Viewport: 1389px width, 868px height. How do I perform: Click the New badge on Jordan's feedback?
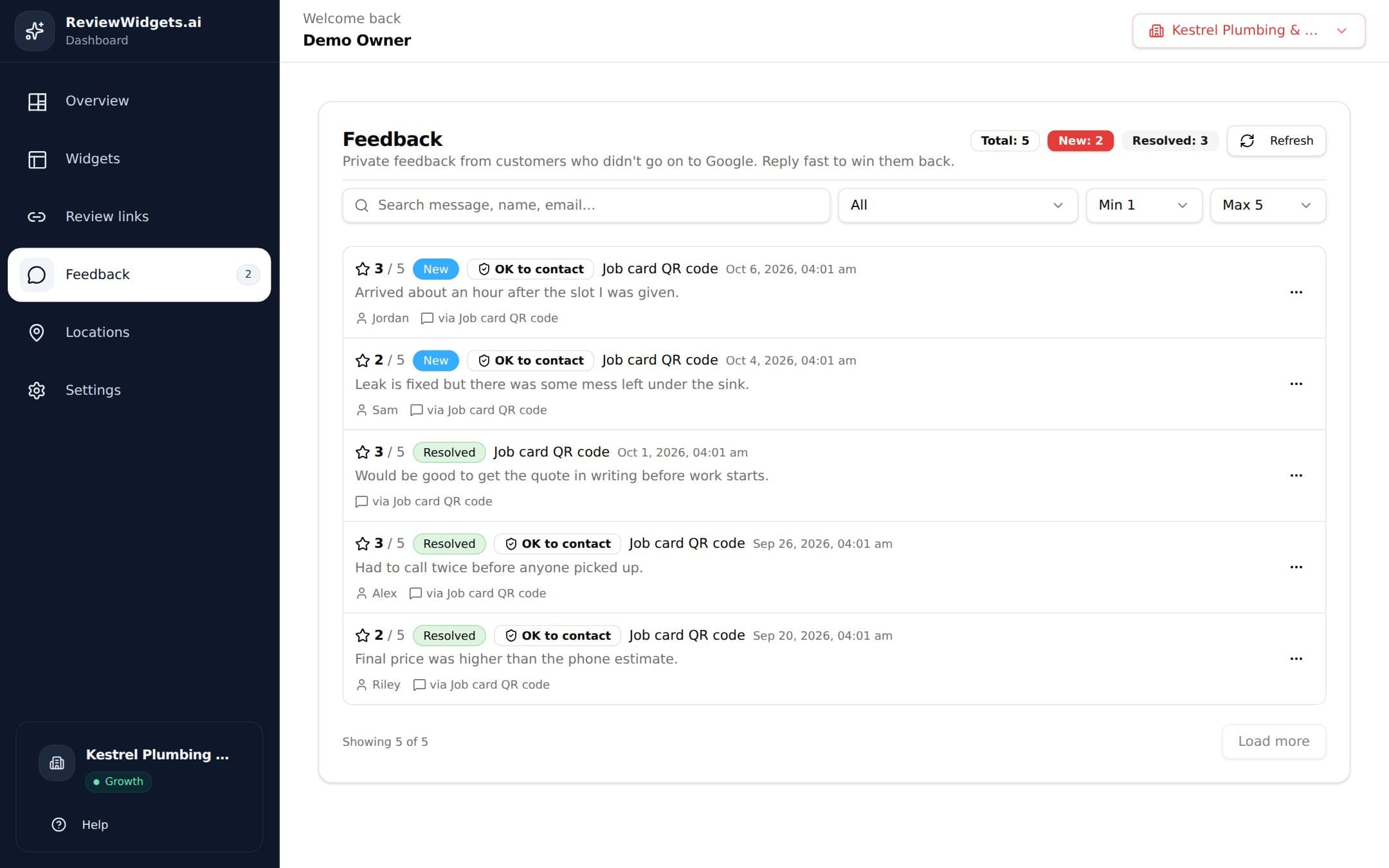coord(435,269)
